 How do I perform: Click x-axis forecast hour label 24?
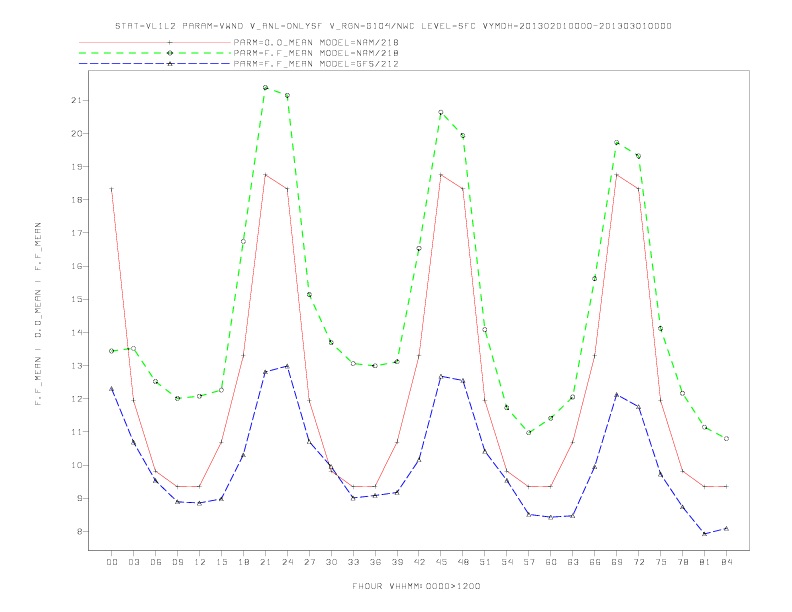point(287,562)
